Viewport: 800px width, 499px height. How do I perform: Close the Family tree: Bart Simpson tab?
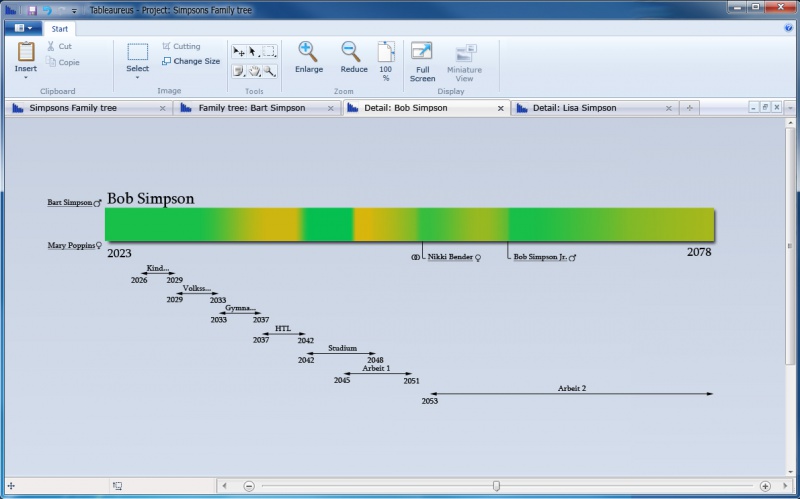click(x=331, y=108)
